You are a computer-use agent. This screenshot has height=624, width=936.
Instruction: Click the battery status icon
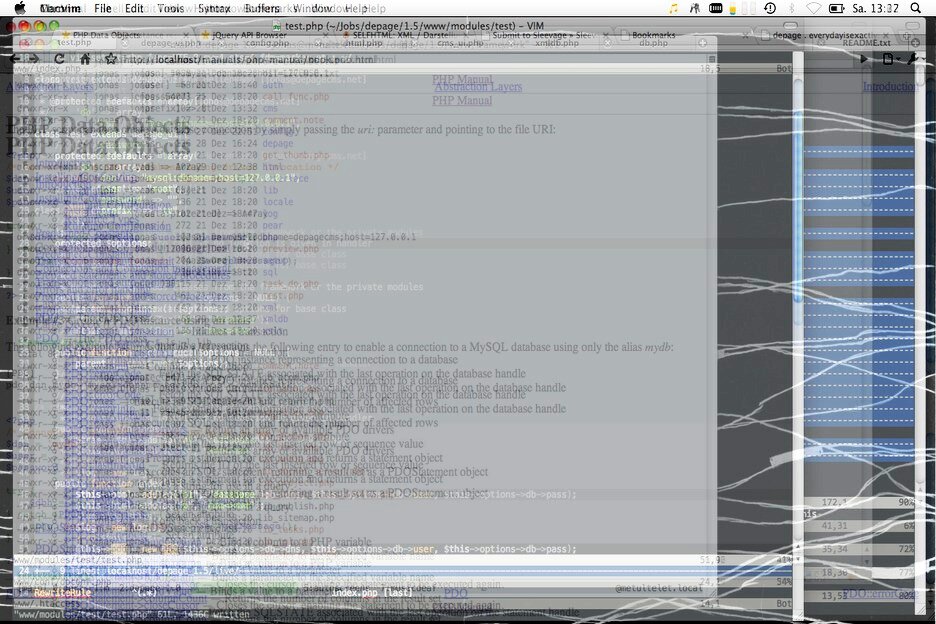coord(836,8)
